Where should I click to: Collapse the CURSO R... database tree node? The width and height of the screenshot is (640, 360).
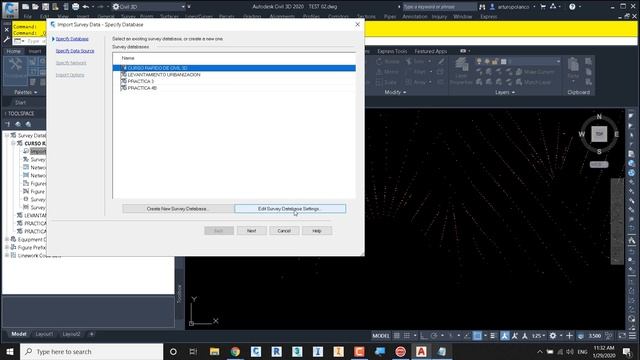coord(13,143)
